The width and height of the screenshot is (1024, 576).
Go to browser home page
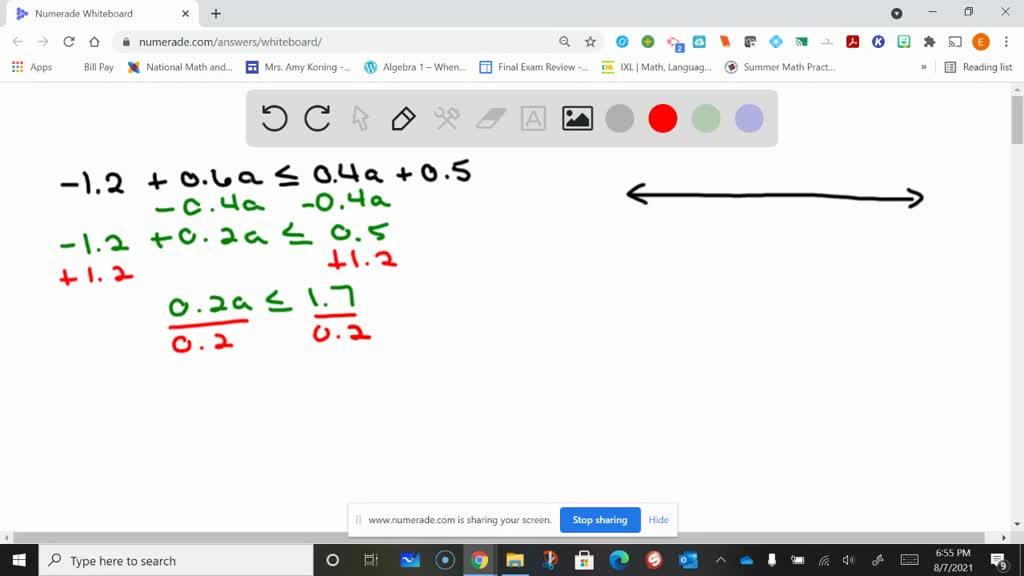94,42
